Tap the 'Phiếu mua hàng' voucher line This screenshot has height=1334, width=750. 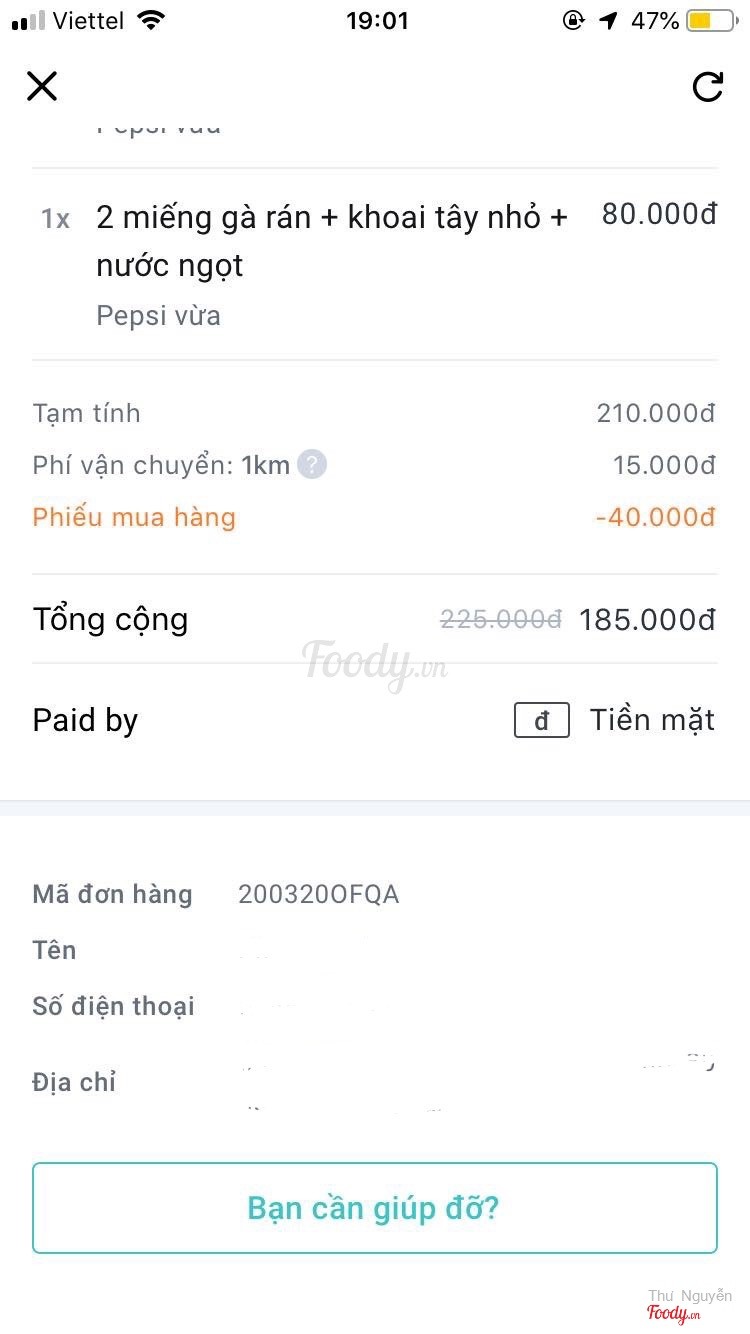pos(134,517)
